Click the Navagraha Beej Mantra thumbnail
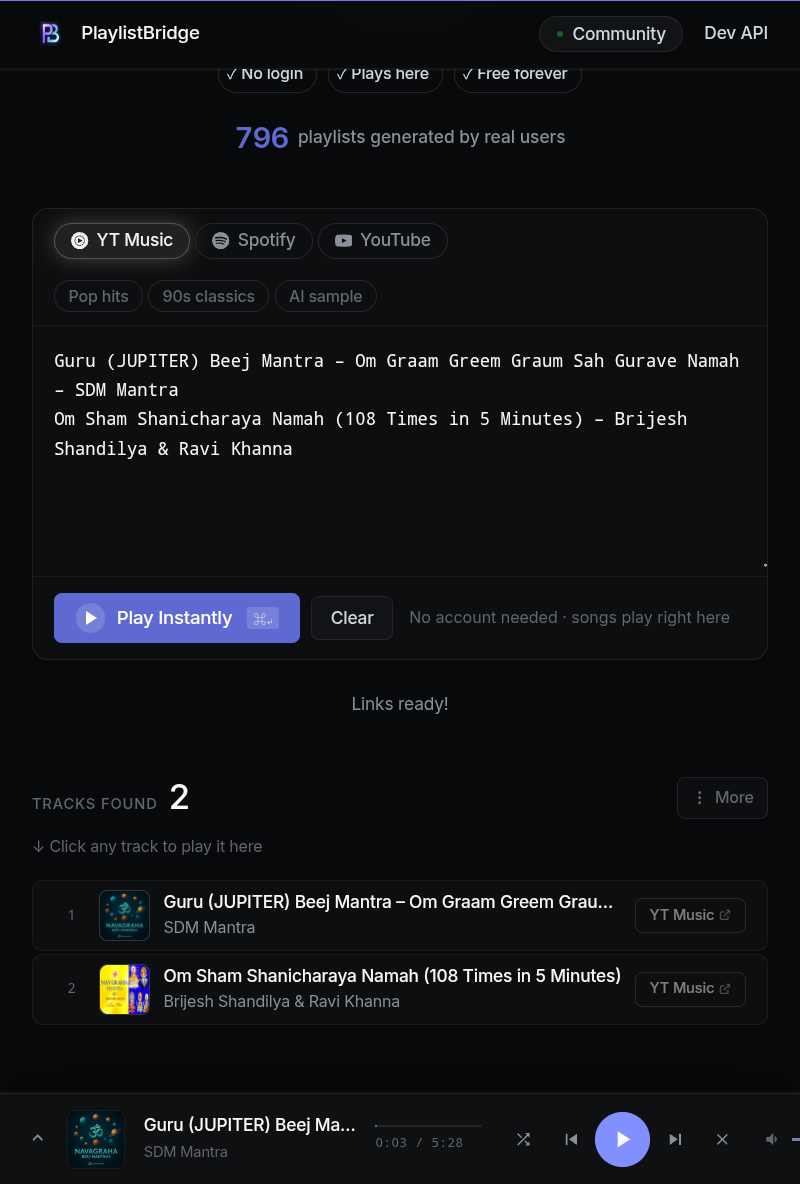Viewport: 800px width, 1184px height. coord(124,915)
